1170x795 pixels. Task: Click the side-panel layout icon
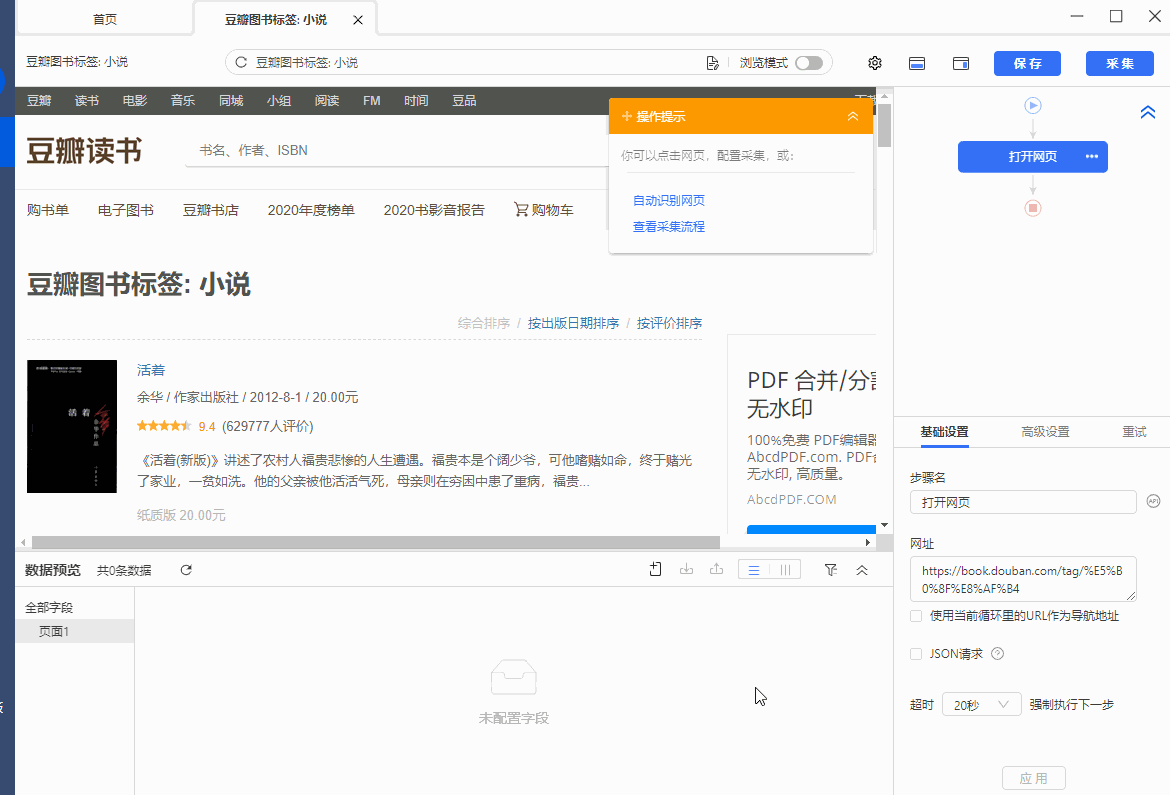point(961,63)
